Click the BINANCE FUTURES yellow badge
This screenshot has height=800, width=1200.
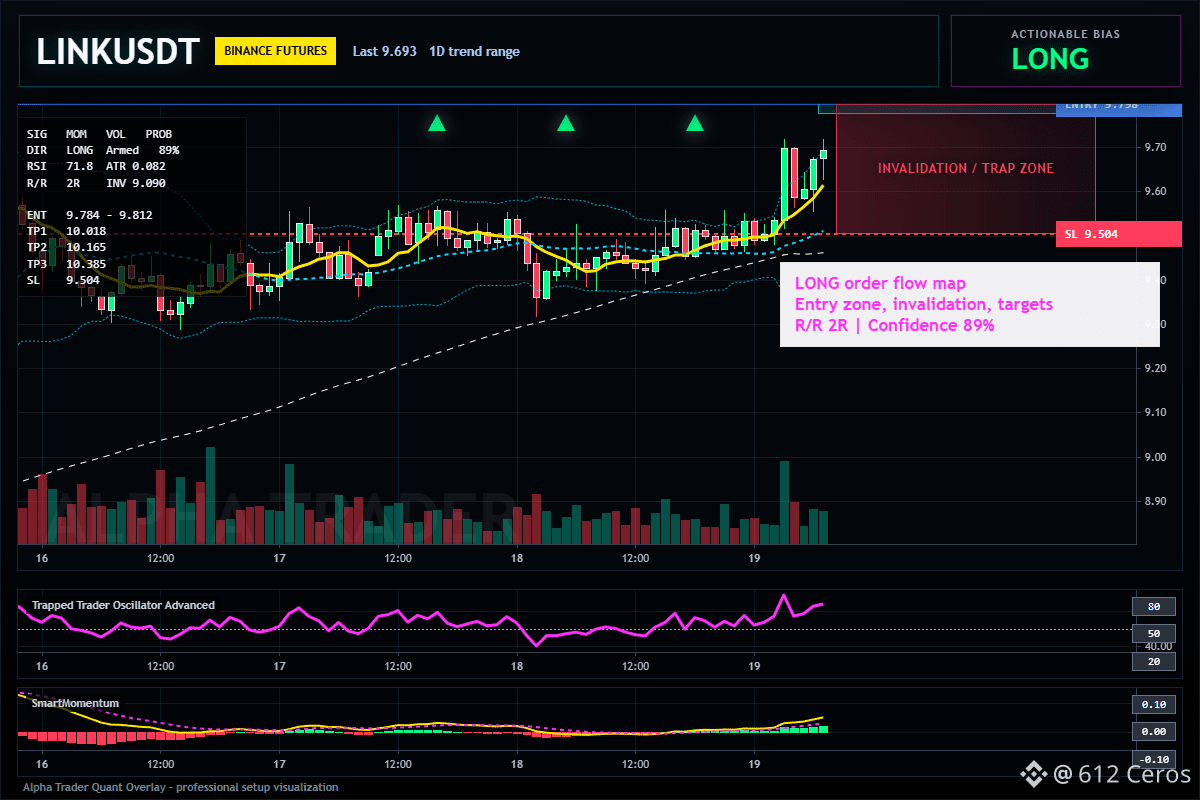(276, 51)
